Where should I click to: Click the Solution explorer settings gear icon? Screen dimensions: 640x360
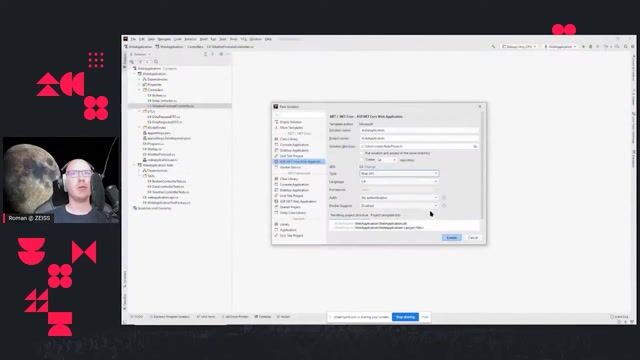pyautogui.click(x=221, y=54)
